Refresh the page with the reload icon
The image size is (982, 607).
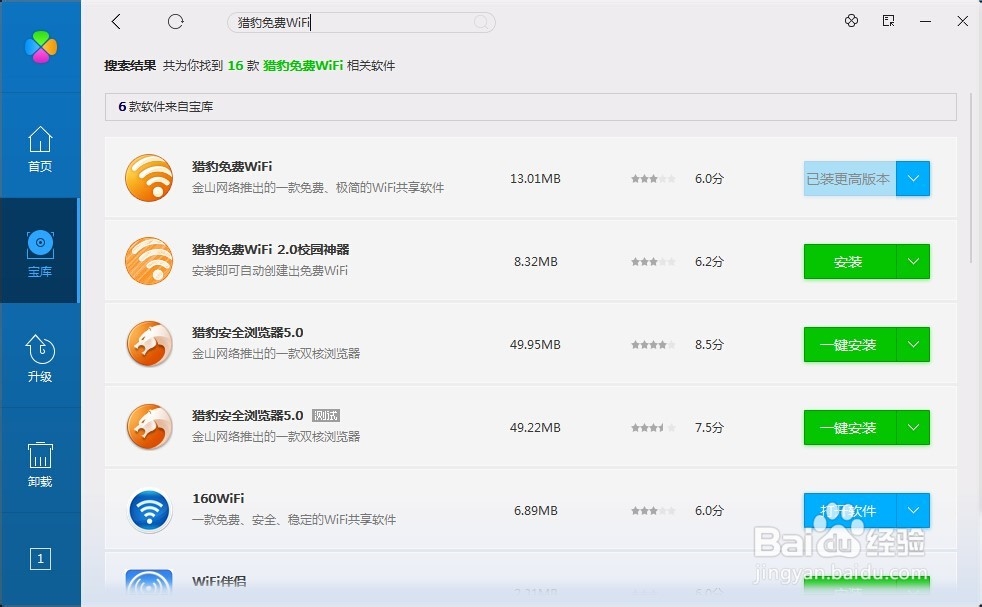point(175,21)
